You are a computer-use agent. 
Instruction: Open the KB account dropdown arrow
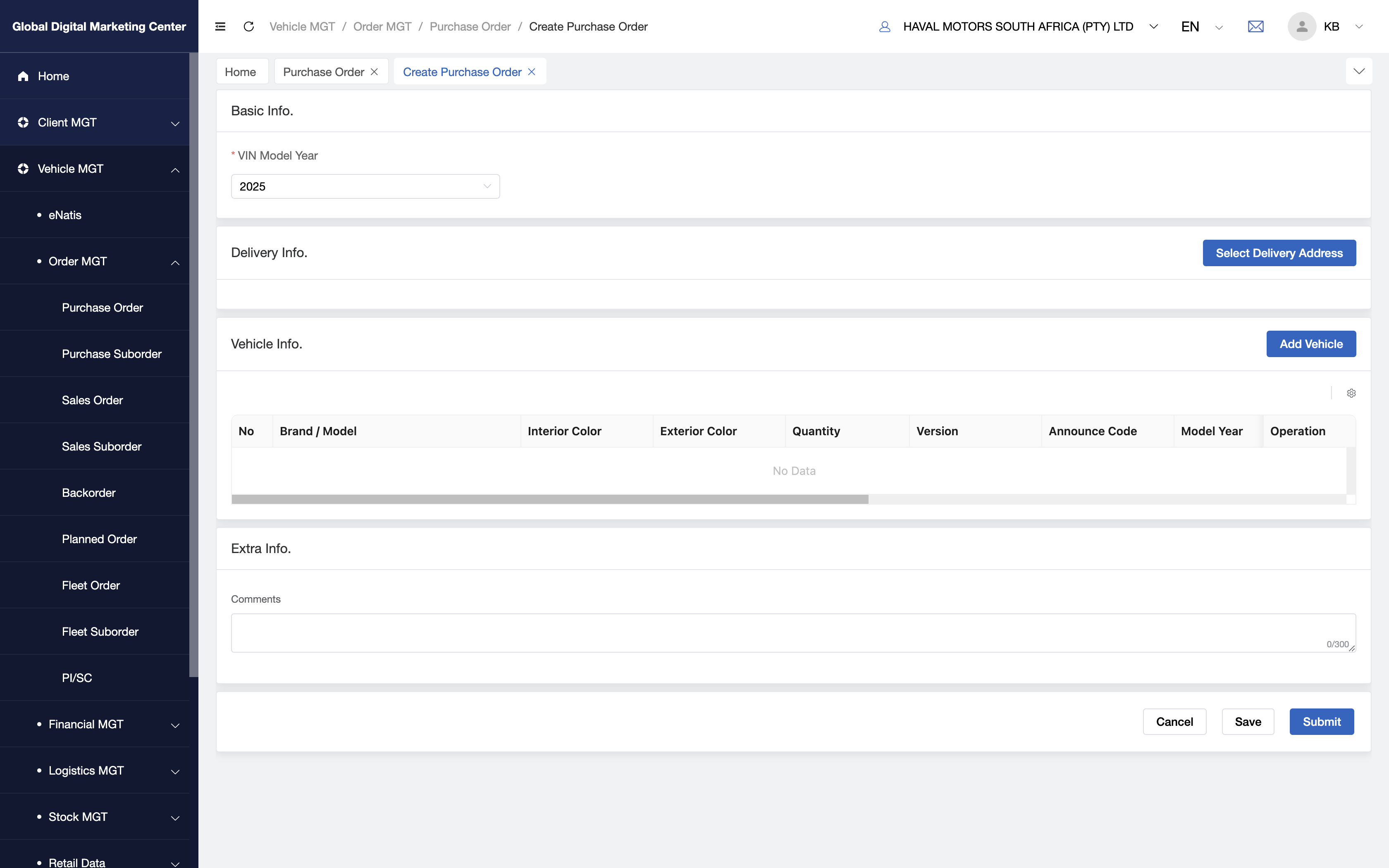click(1358, 26)
